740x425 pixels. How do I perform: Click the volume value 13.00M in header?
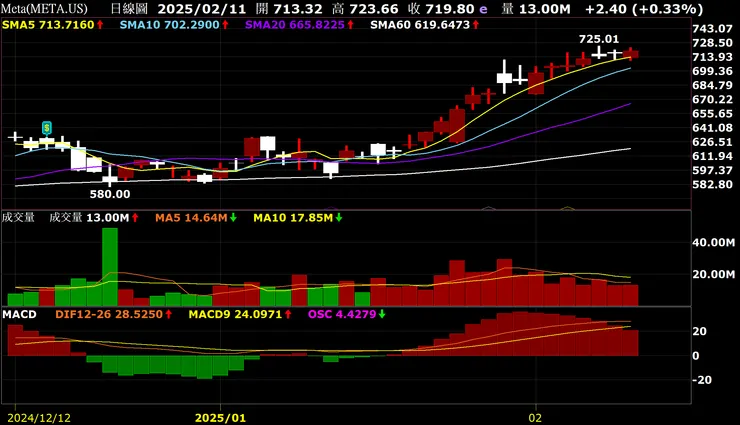[x=543, y=9]
